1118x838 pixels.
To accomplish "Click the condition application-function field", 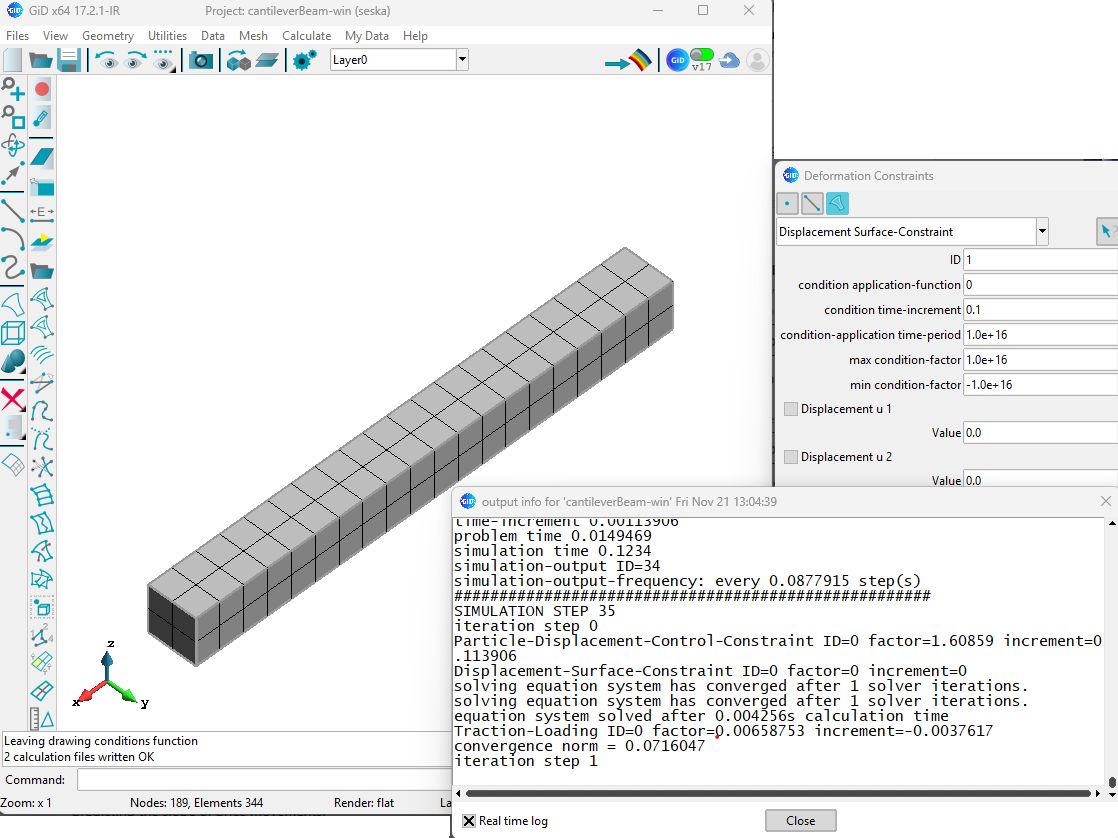I will (x=1040, y=285).
